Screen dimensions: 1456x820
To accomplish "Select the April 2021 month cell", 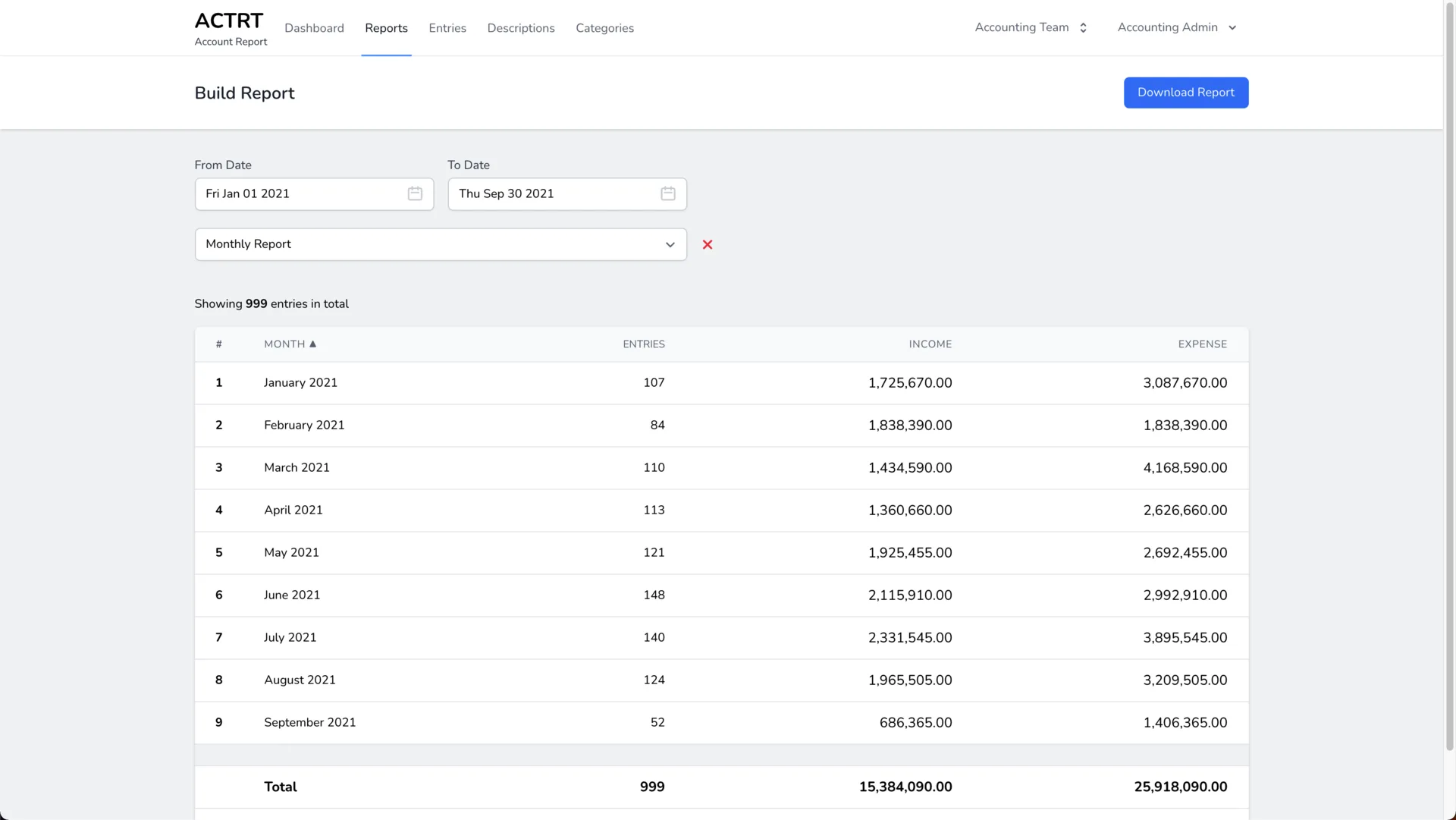I will point(293,511).
